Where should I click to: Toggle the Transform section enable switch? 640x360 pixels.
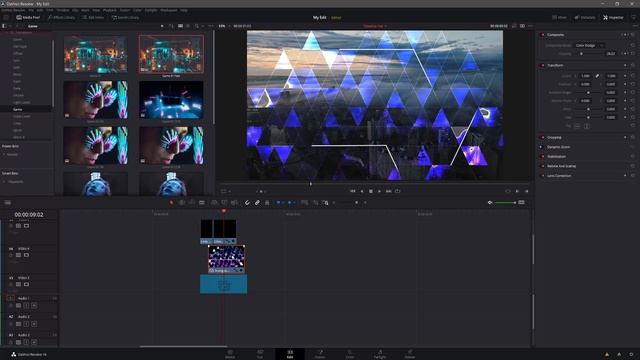542,65
